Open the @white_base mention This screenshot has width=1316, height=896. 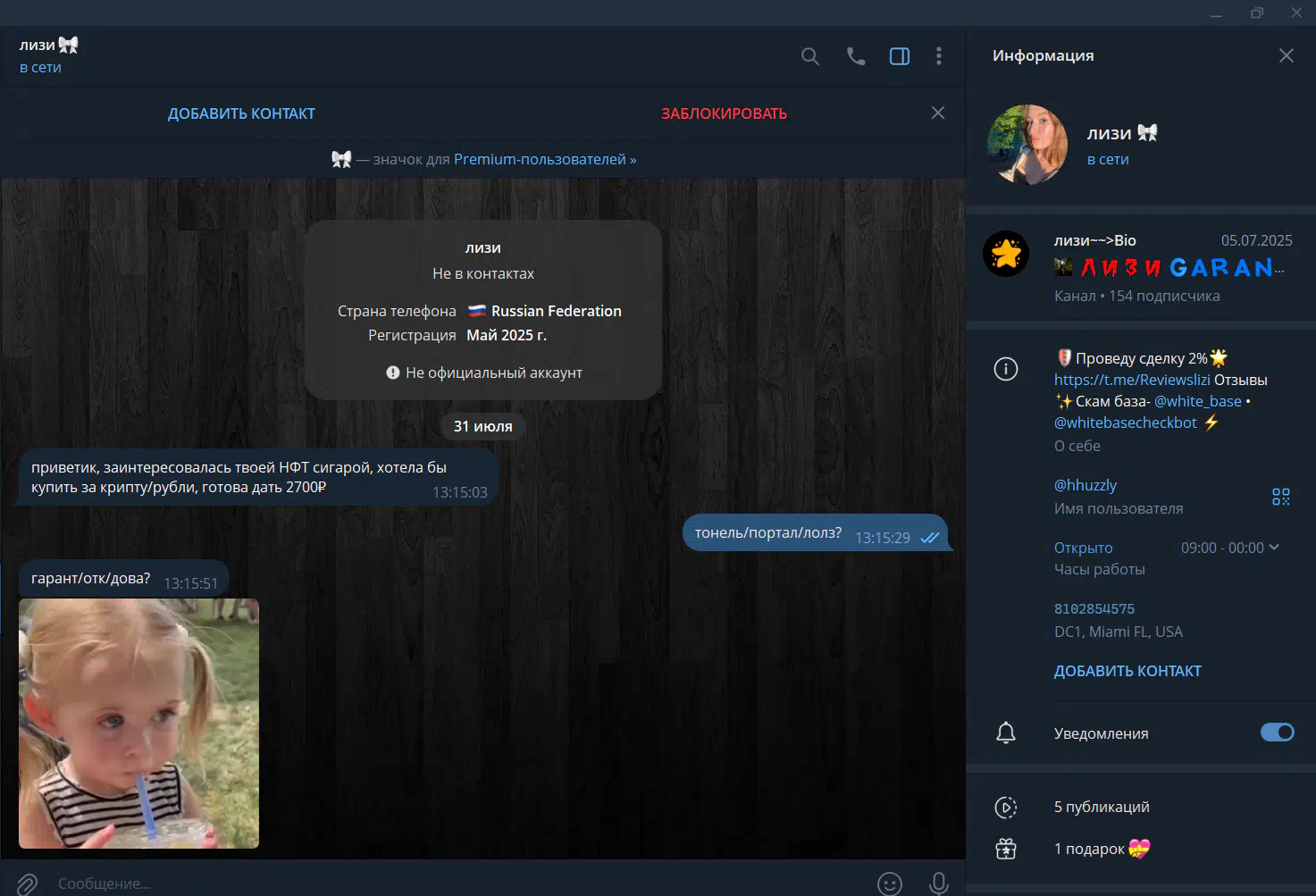click(1198, 401)
